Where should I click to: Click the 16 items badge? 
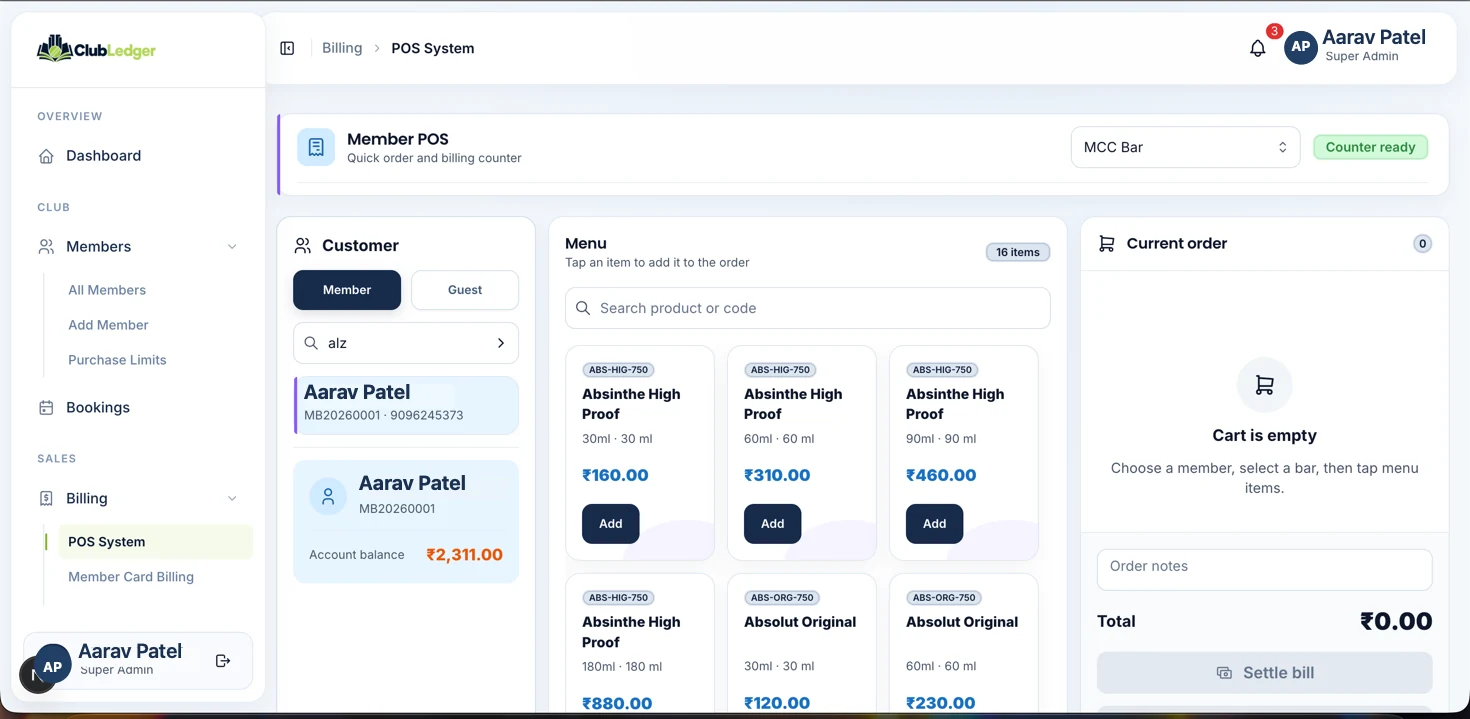pos(1018,252)
